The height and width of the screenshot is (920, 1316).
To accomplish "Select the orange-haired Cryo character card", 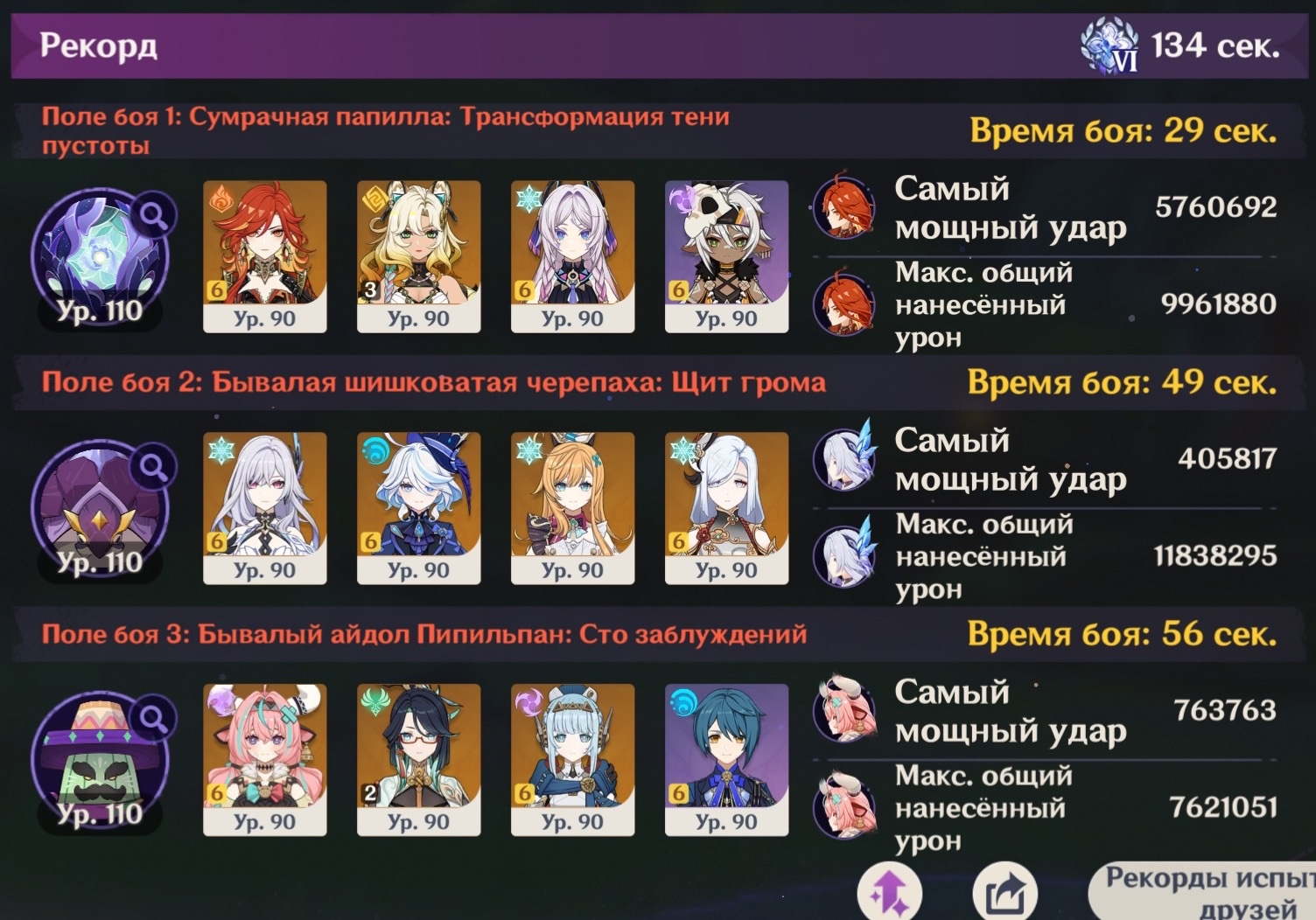I will point(573,508).
